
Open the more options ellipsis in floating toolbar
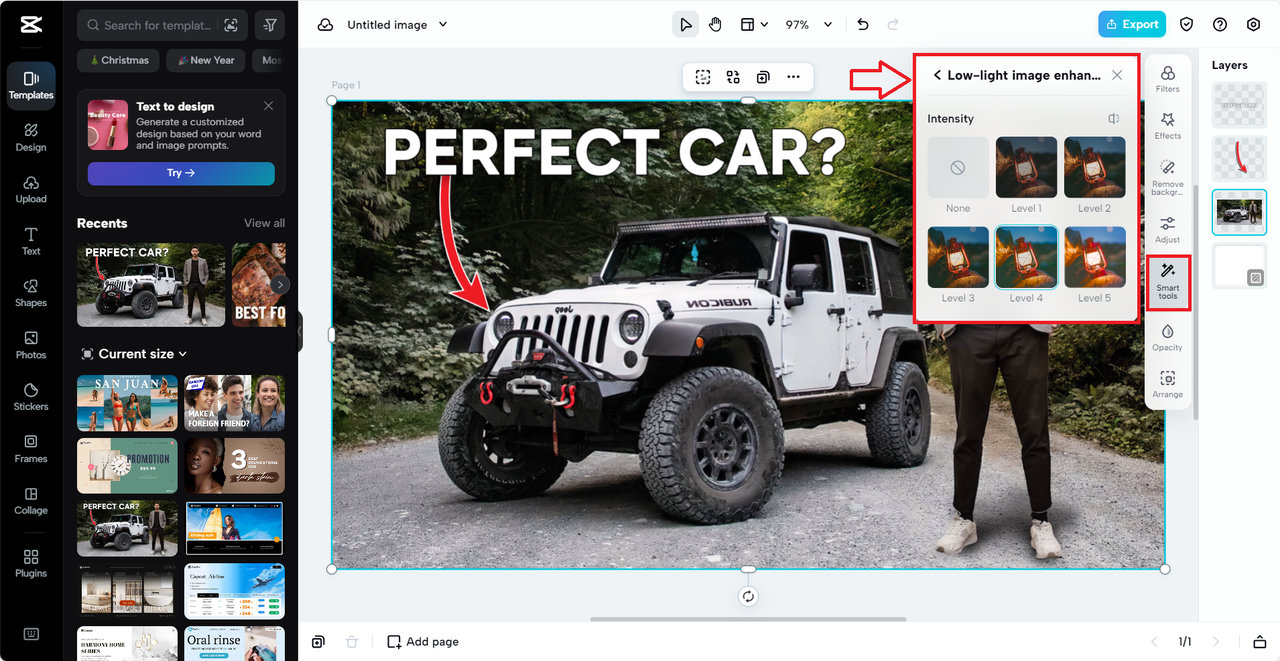[793, 77]
